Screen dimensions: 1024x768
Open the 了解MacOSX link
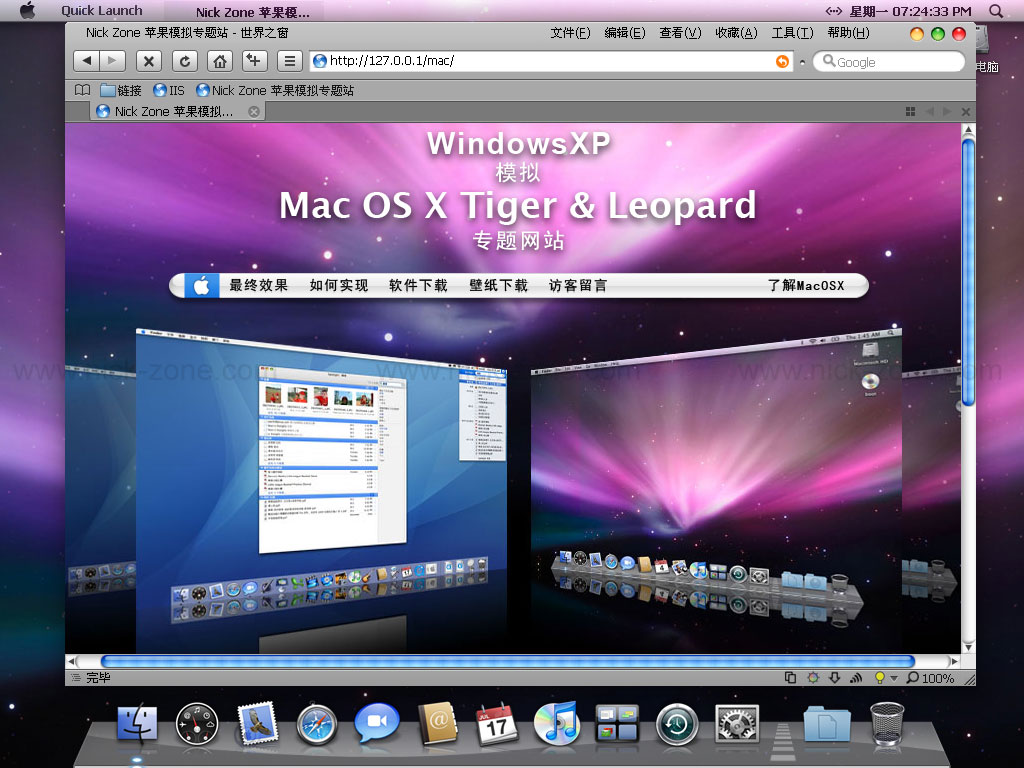click(806, 285)
